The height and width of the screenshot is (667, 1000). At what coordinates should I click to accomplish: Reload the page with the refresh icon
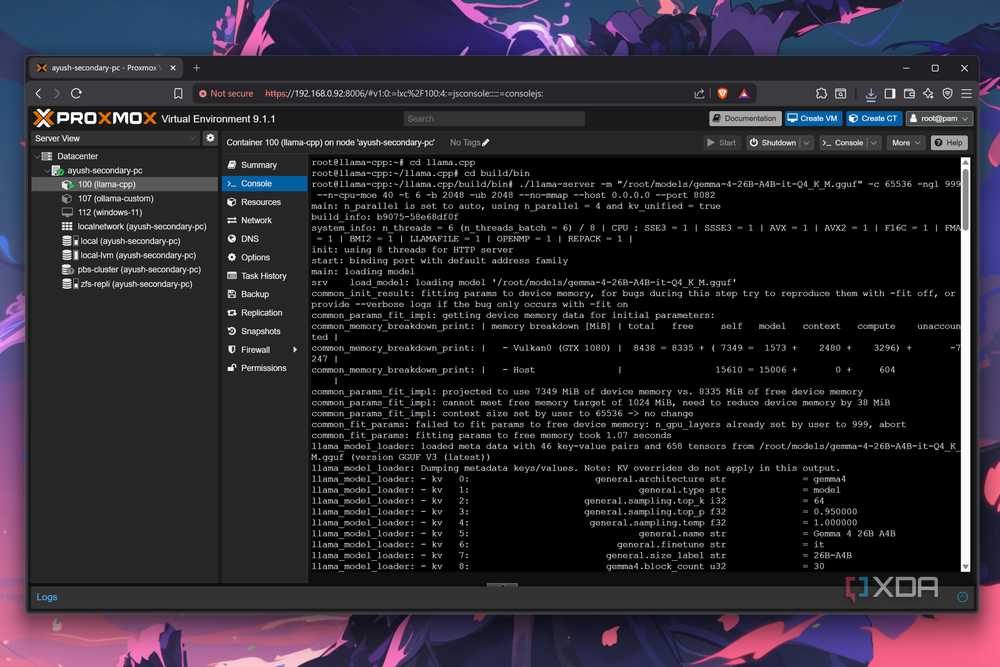[76, 93]
